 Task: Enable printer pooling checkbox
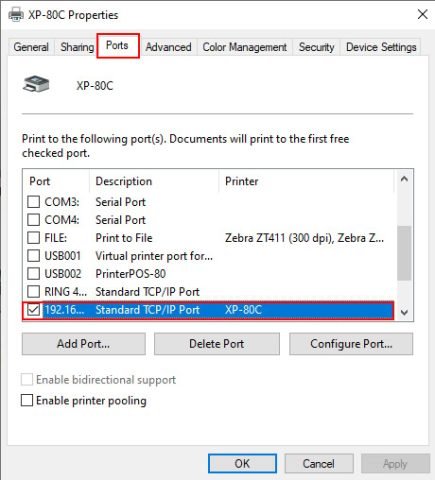click(x=27, y=400)
